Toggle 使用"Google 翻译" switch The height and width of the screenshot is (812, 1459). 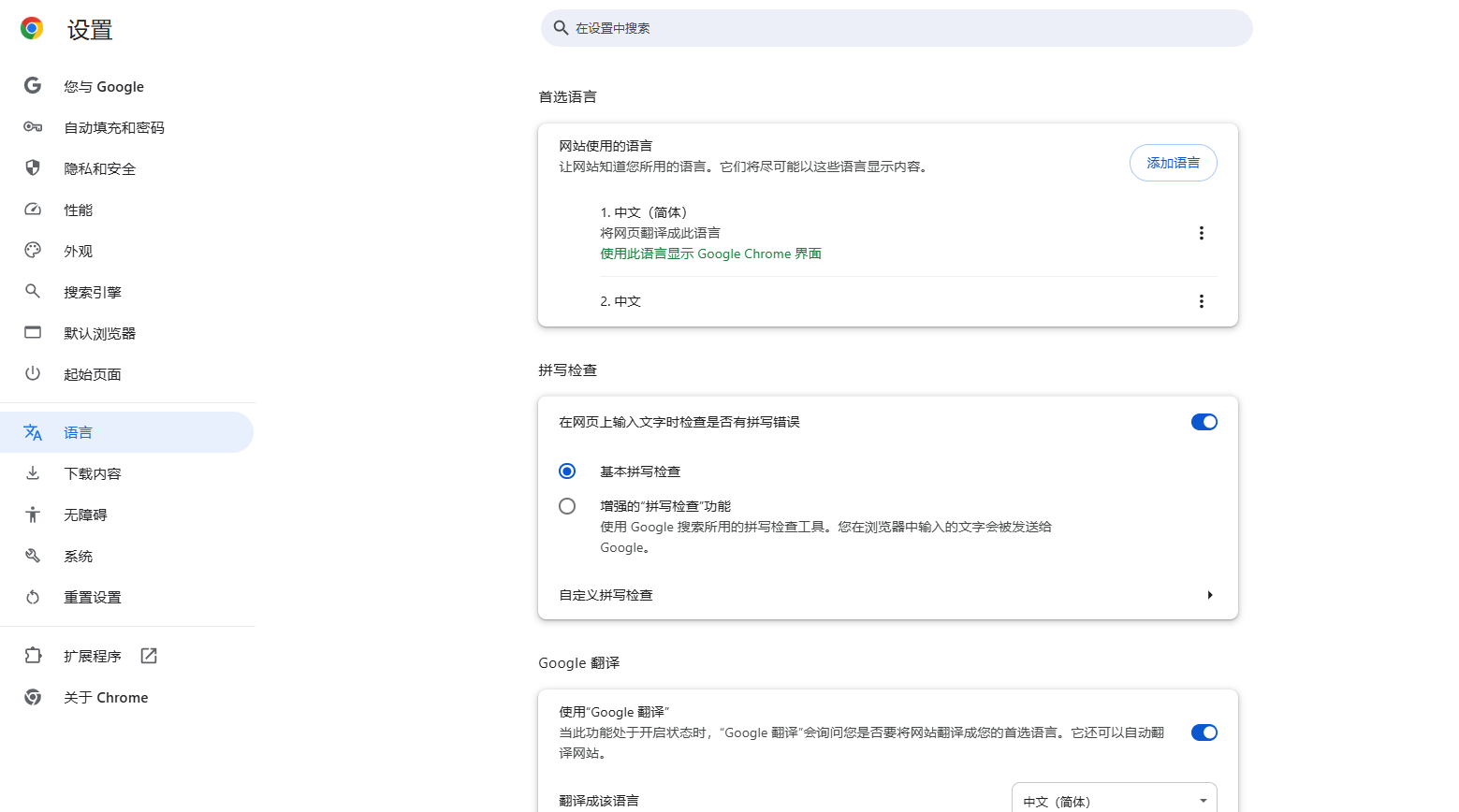[x=1204, y=732]
